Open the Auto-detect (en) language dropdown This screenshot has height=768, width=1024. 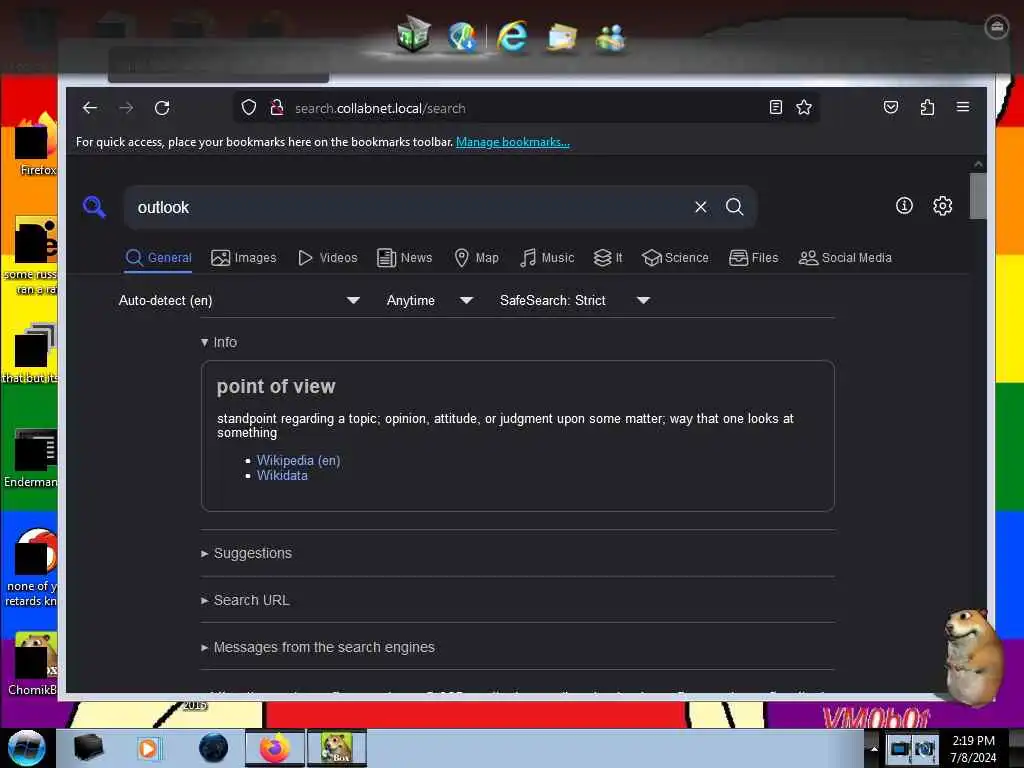pyautogui.click(x=238, y=300)
